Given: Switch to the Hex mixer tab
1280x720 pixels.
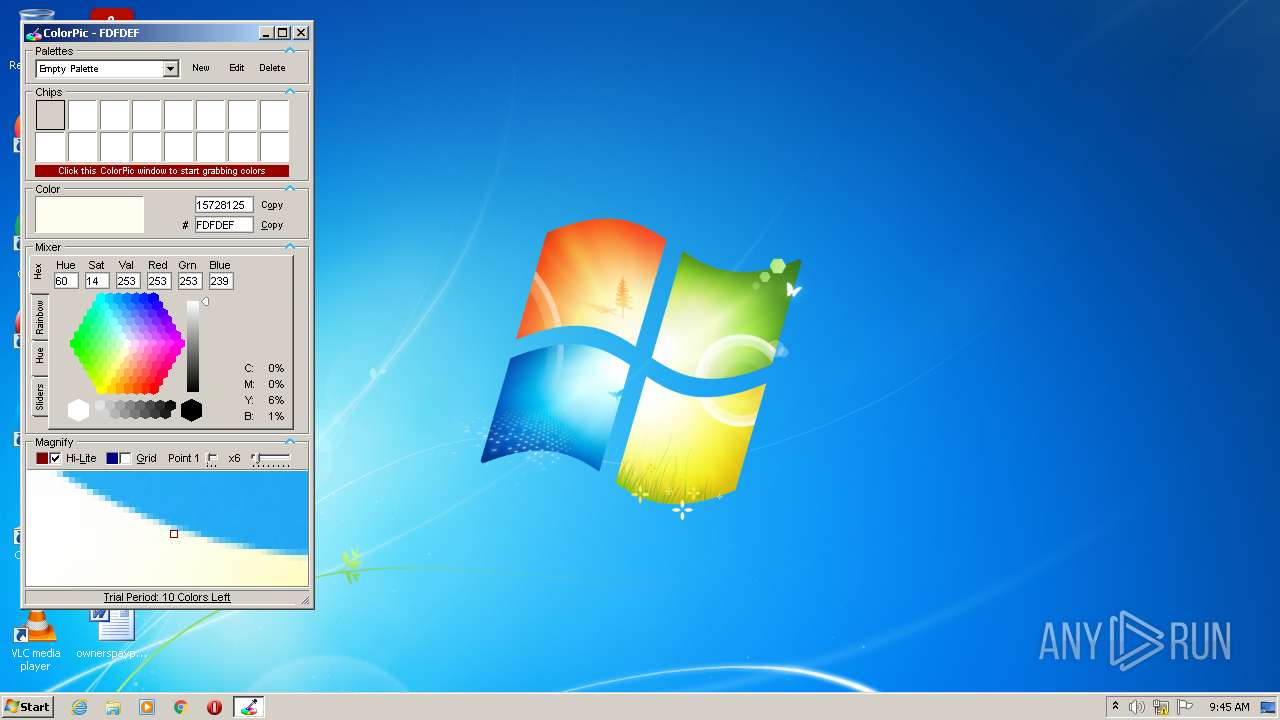Looking at the screenshot, I should 39,272.
